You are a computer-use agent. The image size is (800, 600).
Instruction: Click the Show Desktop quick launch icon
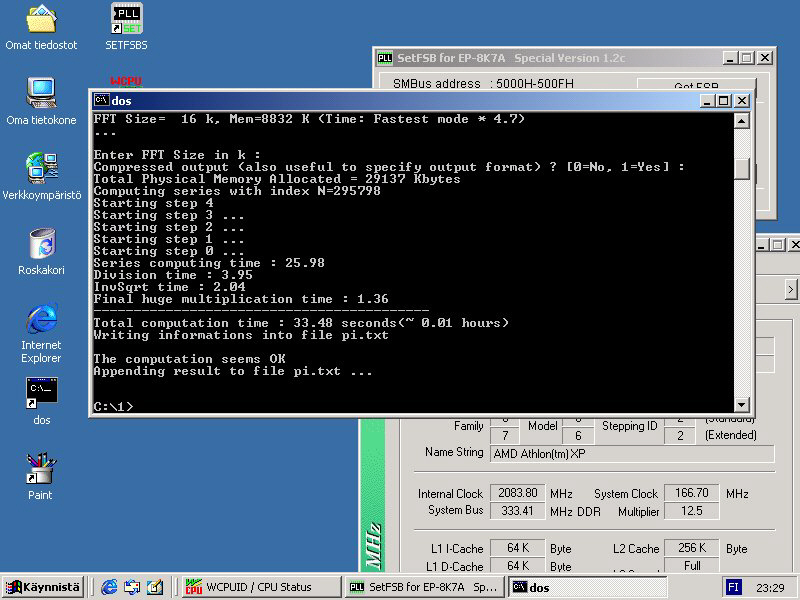click(155, 587)
